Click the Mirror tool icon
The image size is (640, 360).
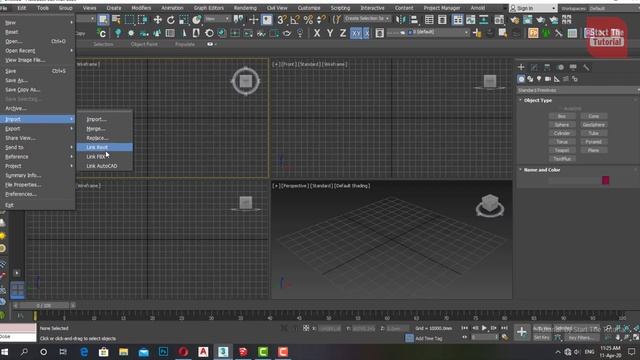pos(400,20)
